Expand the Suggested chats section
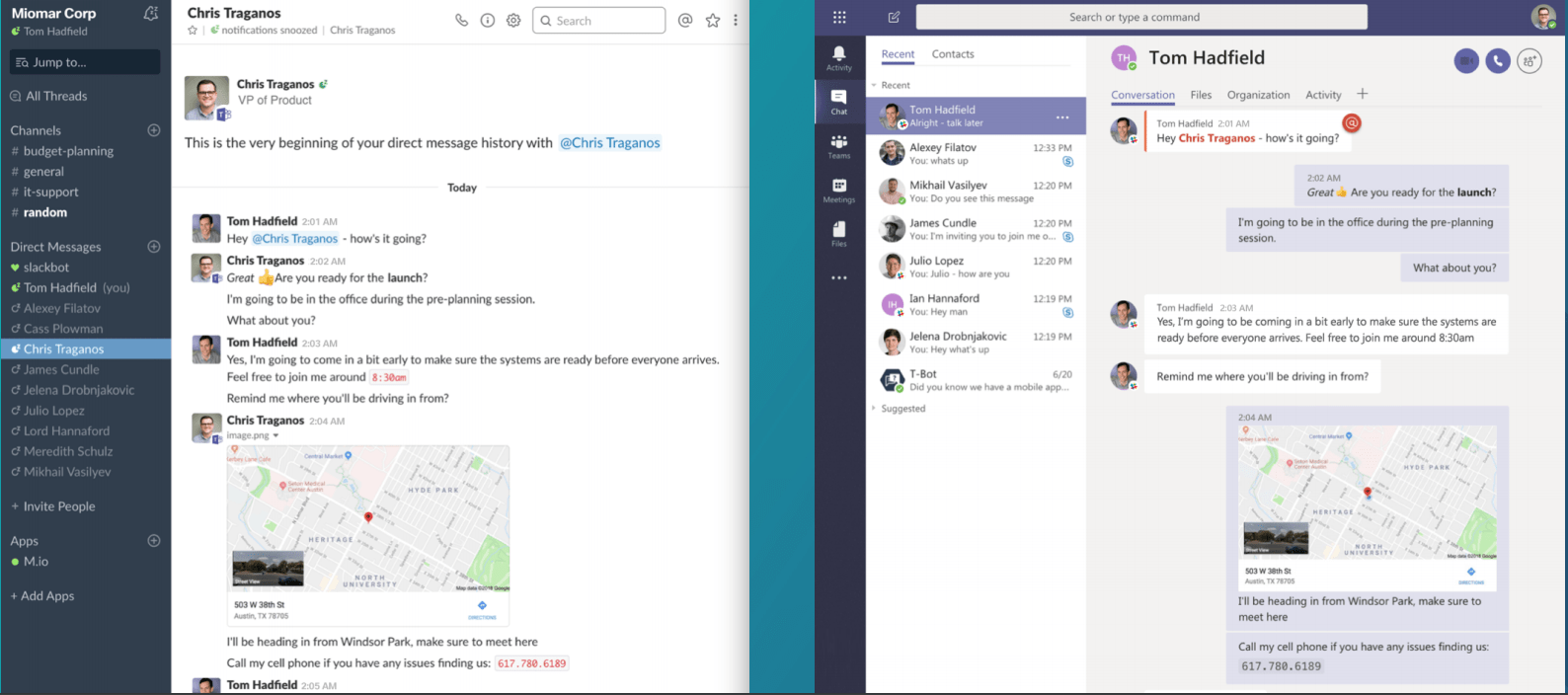 [874, 409]
